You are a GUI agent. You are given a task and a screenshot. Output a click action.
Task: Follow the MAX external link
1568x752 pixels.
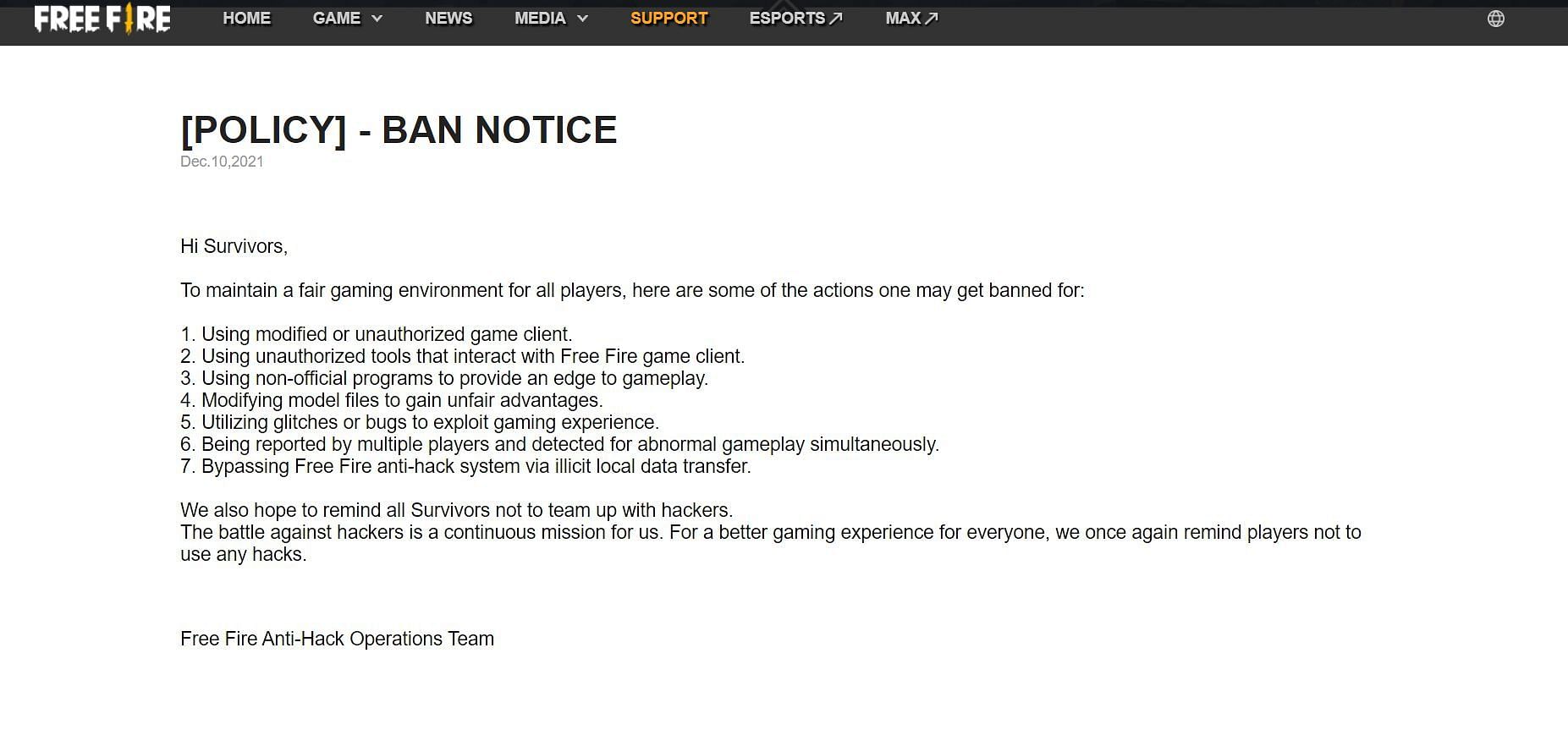(903, 19)
